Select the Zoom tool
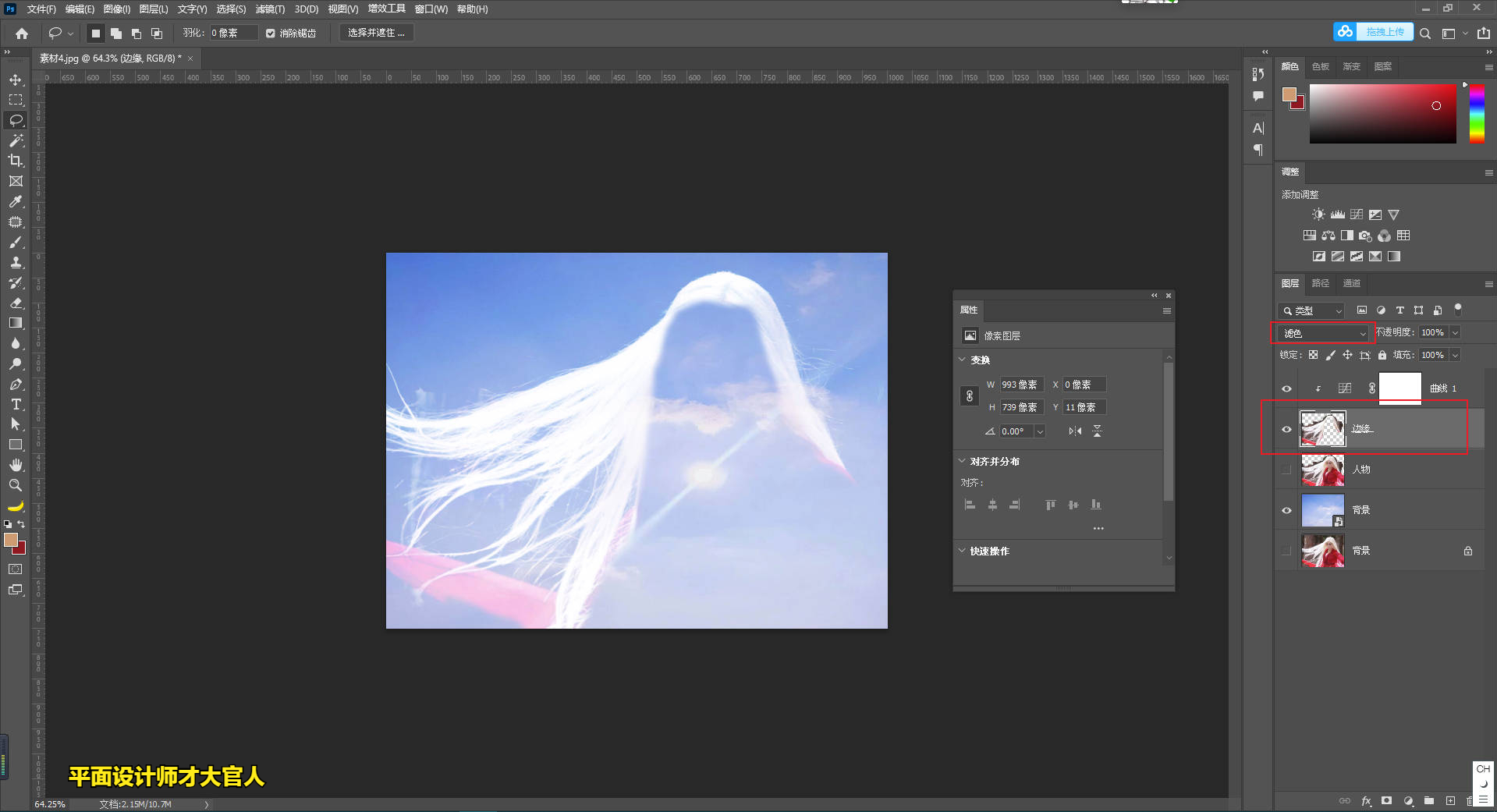The height and width of the screenshot is (812, 1497). pyautogui.click(x=16, y=485)
